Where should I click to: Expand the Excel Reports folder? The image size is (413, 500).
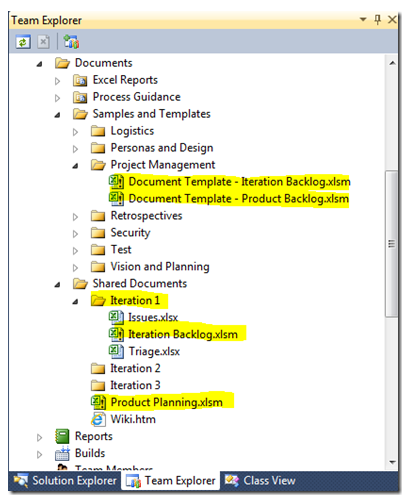[57, 81]
